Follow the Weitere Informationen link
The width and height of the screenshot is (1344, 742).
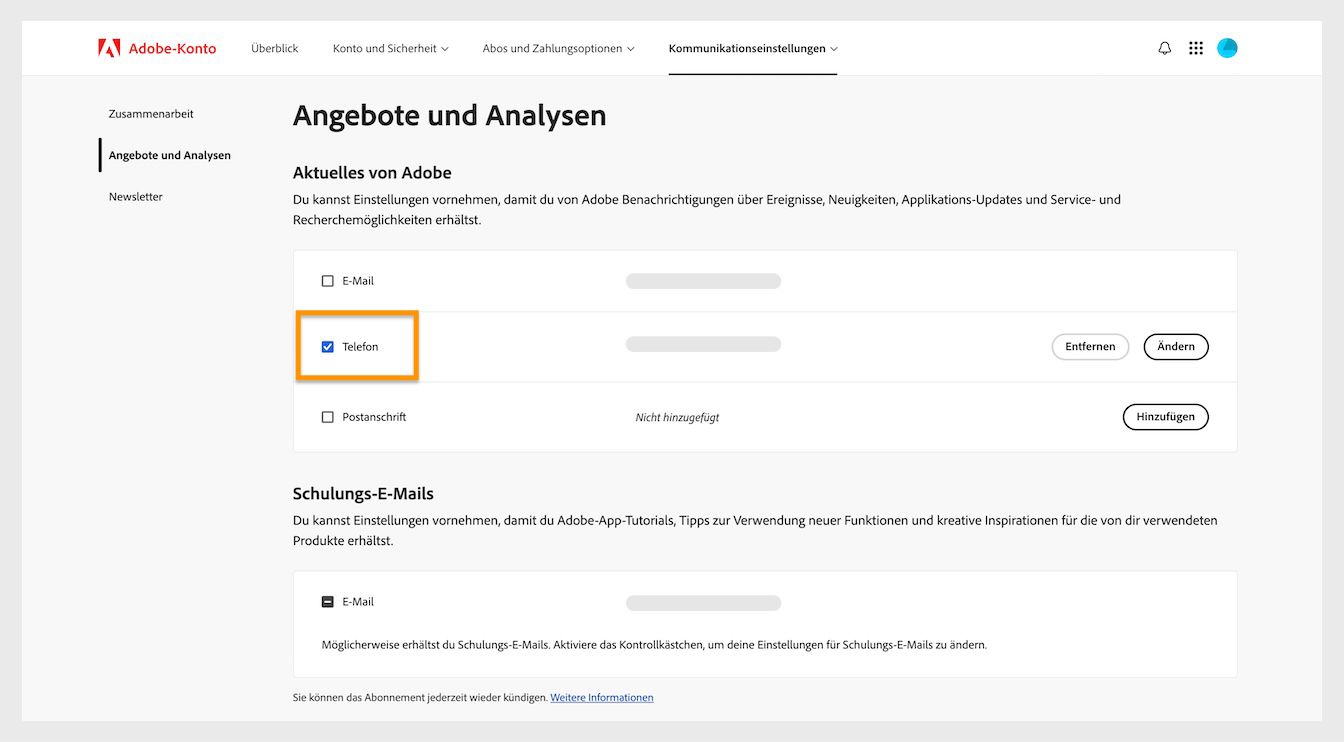pyautogui.click(x=602, y=698)
